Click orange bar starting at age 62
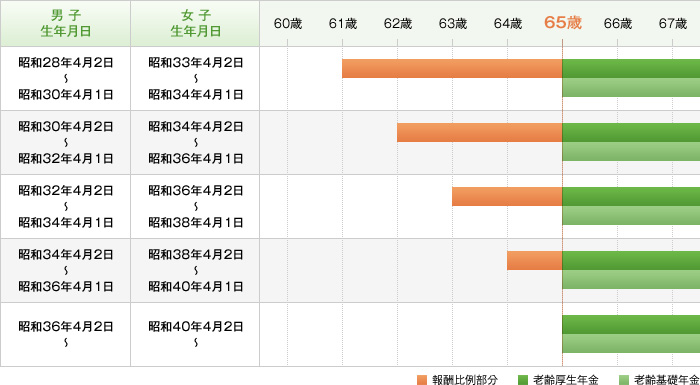This screenshot has height=385, width=700. coord(480,133)
